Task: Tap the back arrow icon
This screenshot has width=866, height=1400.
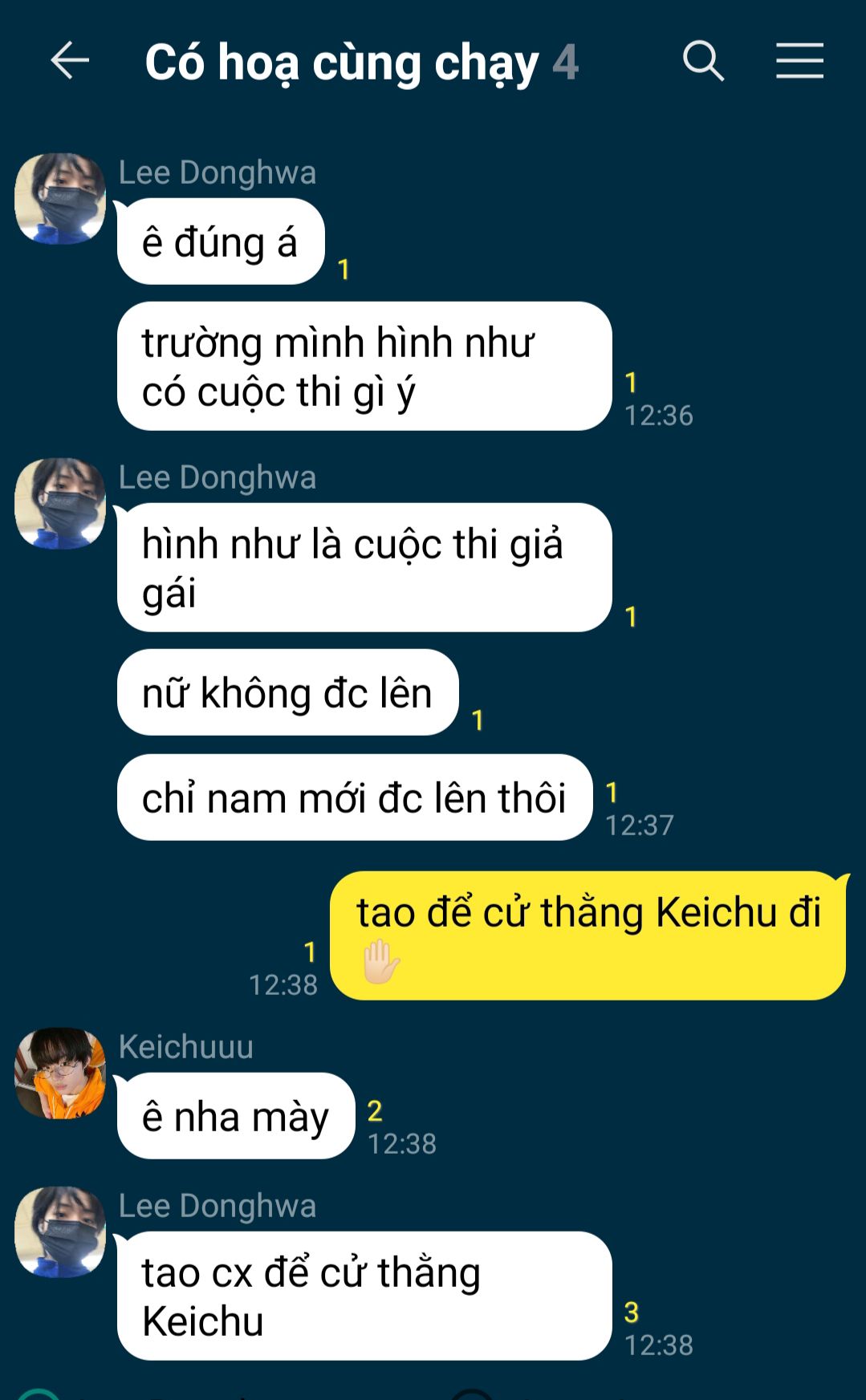Action: [70, 61]
